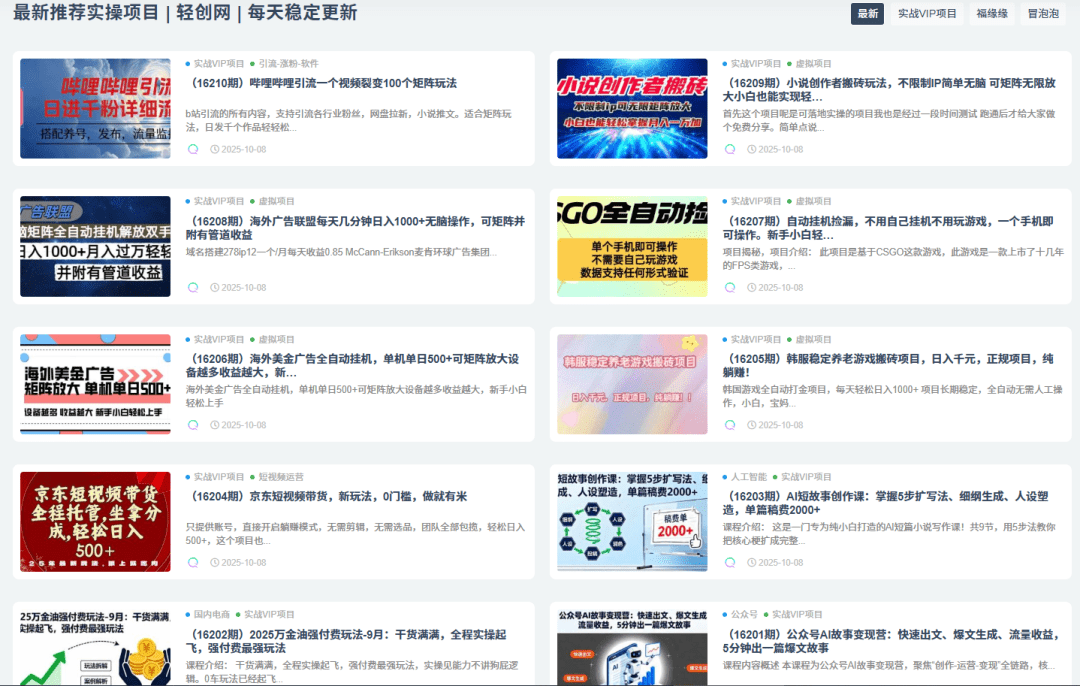Click 引流-涨粉-软件 category tag
This screenshot has height=686, width=1080.
tap(288, 63)
